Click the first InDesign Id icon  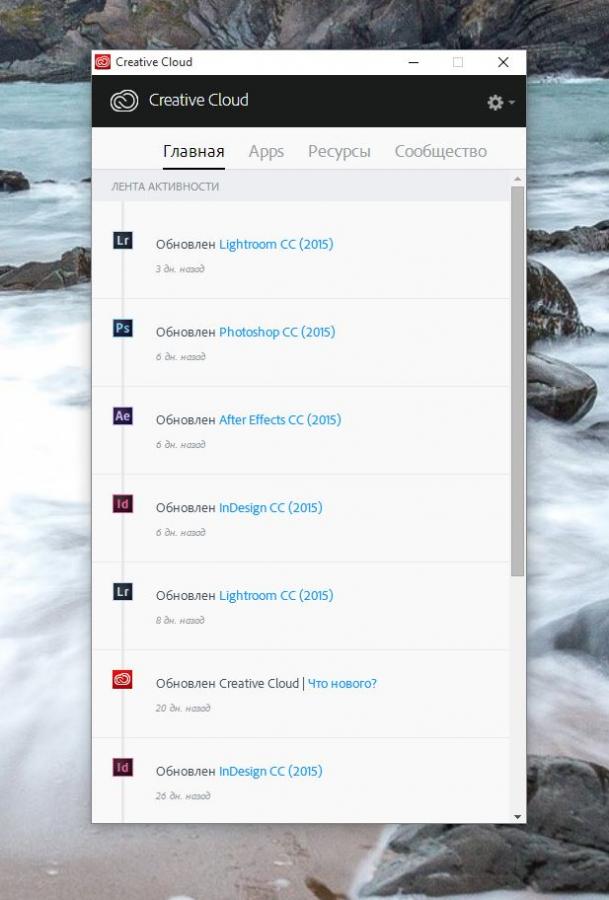click(x=123, y=503)
